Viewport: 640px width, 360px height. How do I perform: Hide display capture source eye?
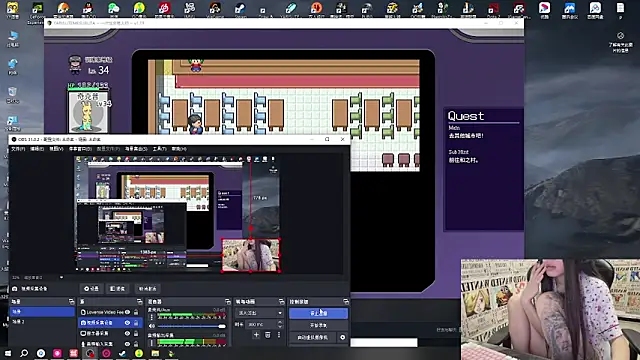click(x=127, y=333)
